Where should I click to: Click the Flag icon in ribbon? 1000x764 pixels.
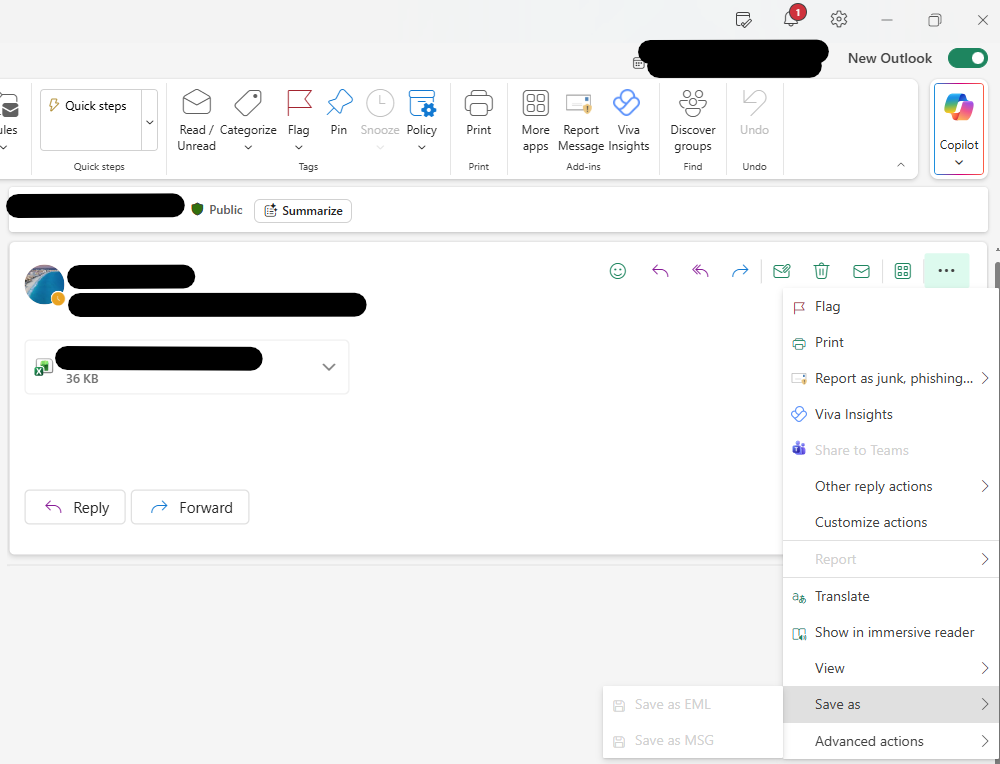298,102
